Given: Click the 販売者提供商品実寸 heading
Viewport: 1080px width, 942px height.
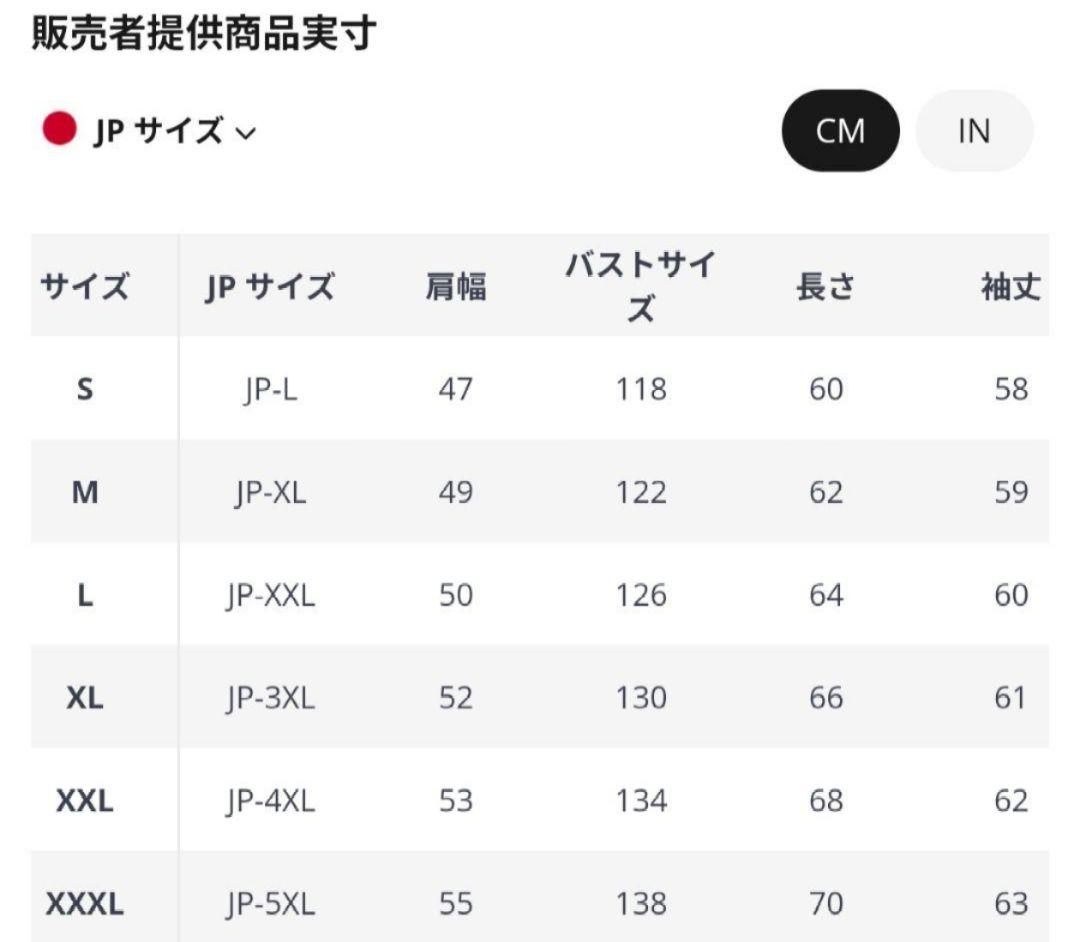Looking at the screenshot, I should coord(204,35).
